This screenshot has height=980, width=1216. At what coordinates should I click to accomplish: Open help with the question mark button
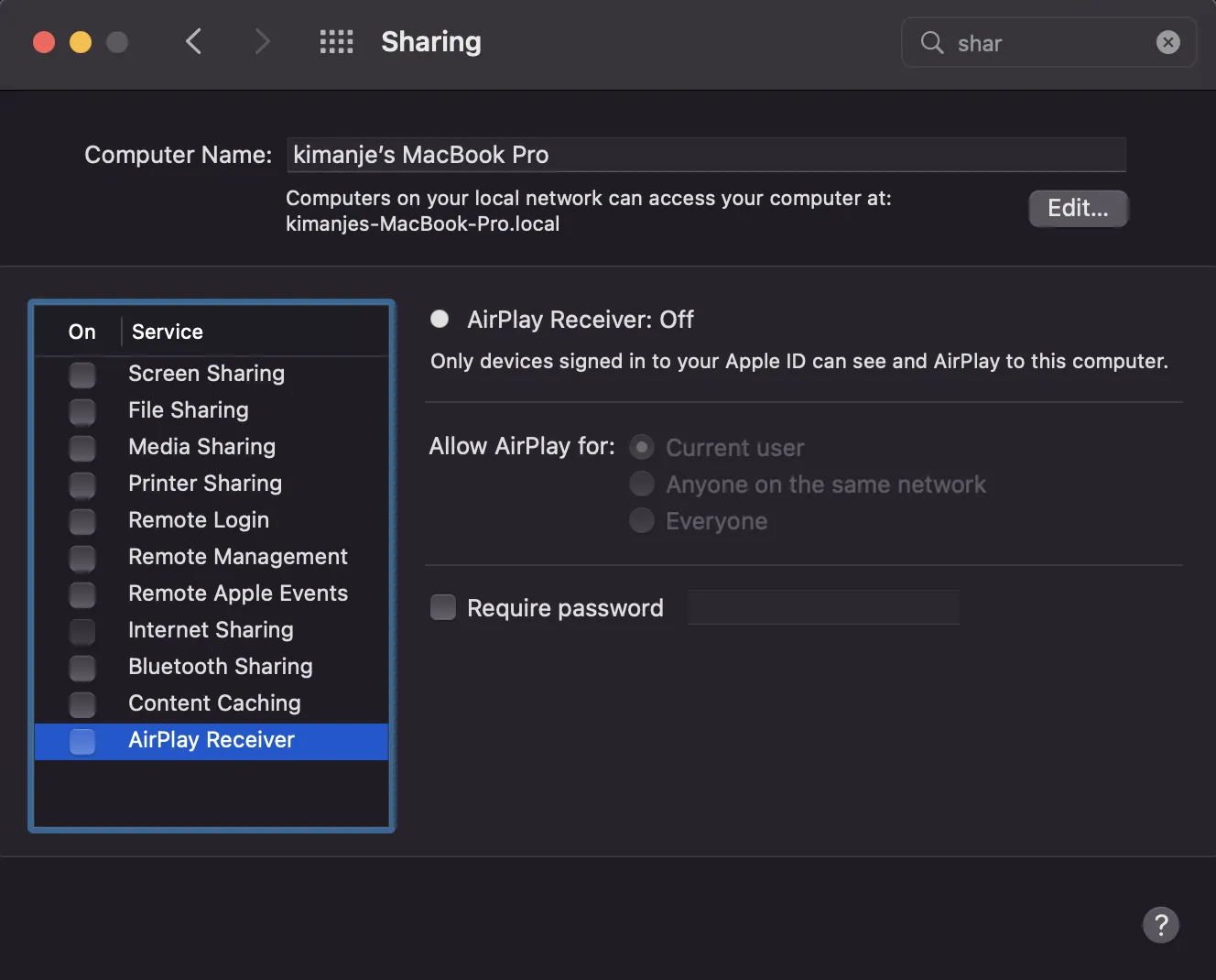1161,924
